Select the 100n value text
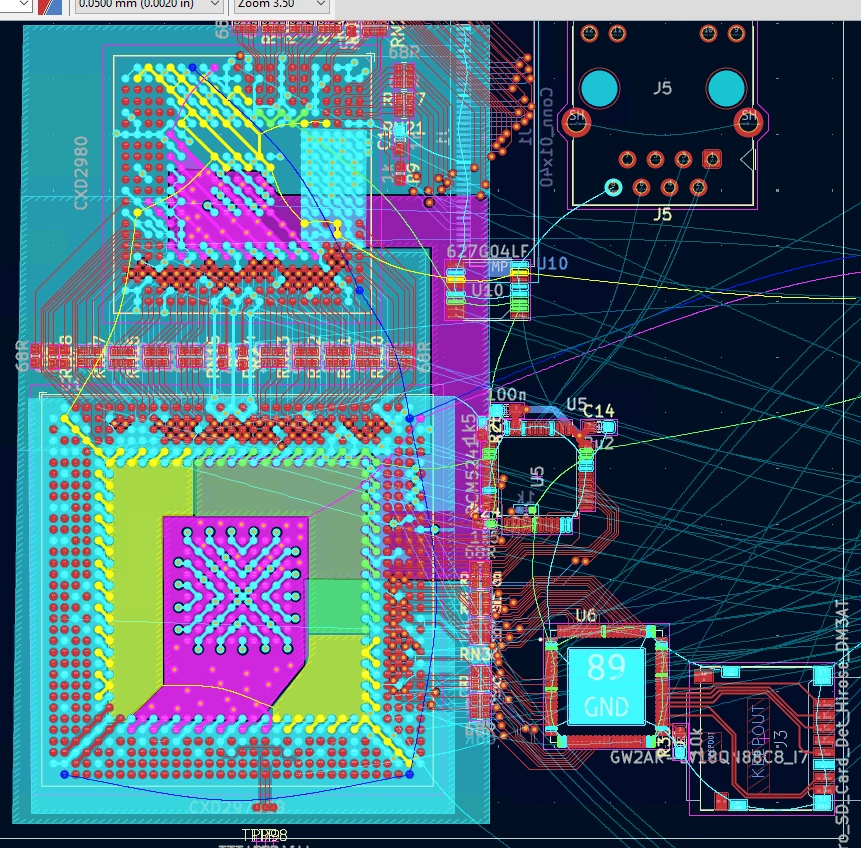This screenshot has width=861, height=848. click(507, 394)
